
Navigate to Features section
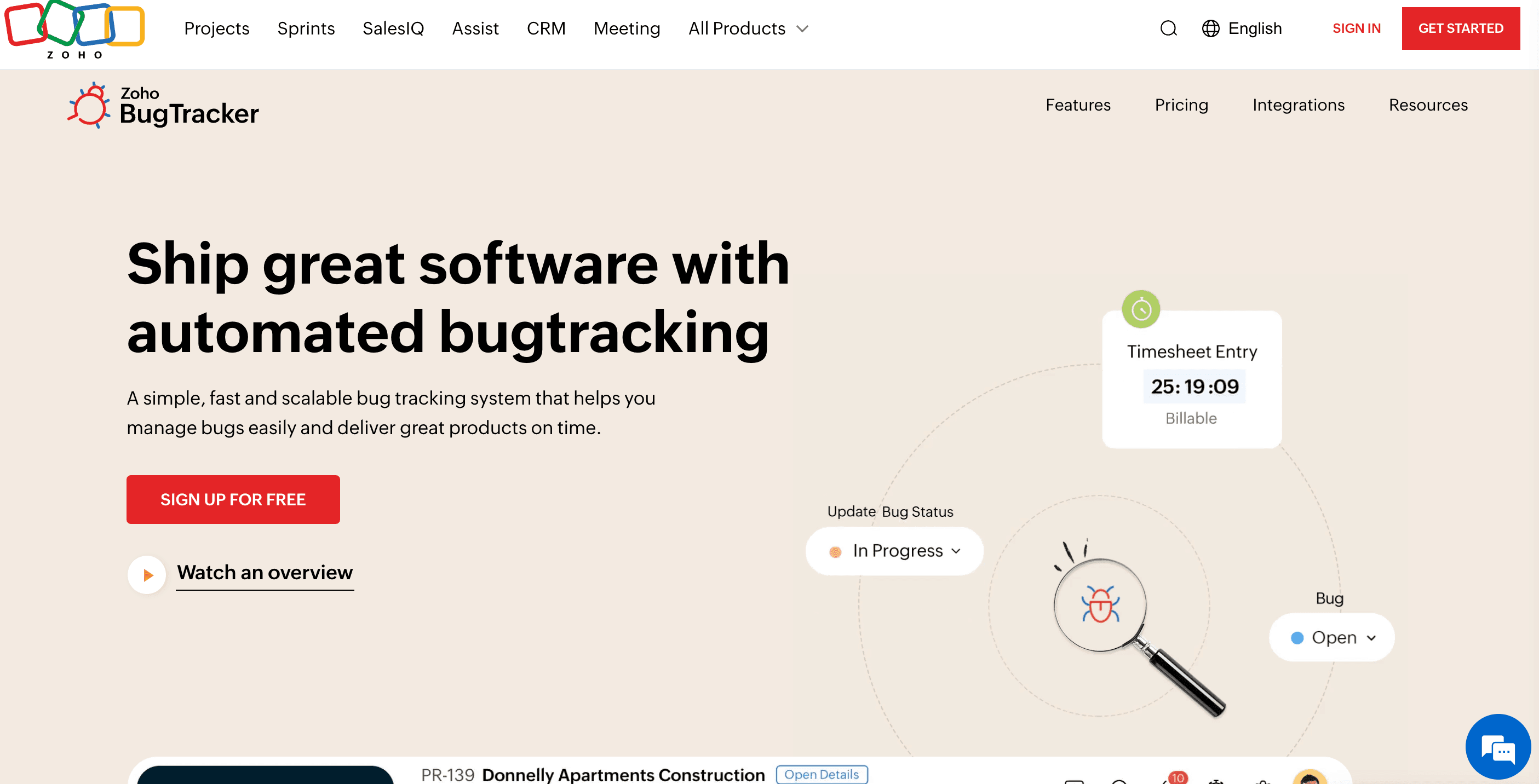click(x=1077, y=105)
